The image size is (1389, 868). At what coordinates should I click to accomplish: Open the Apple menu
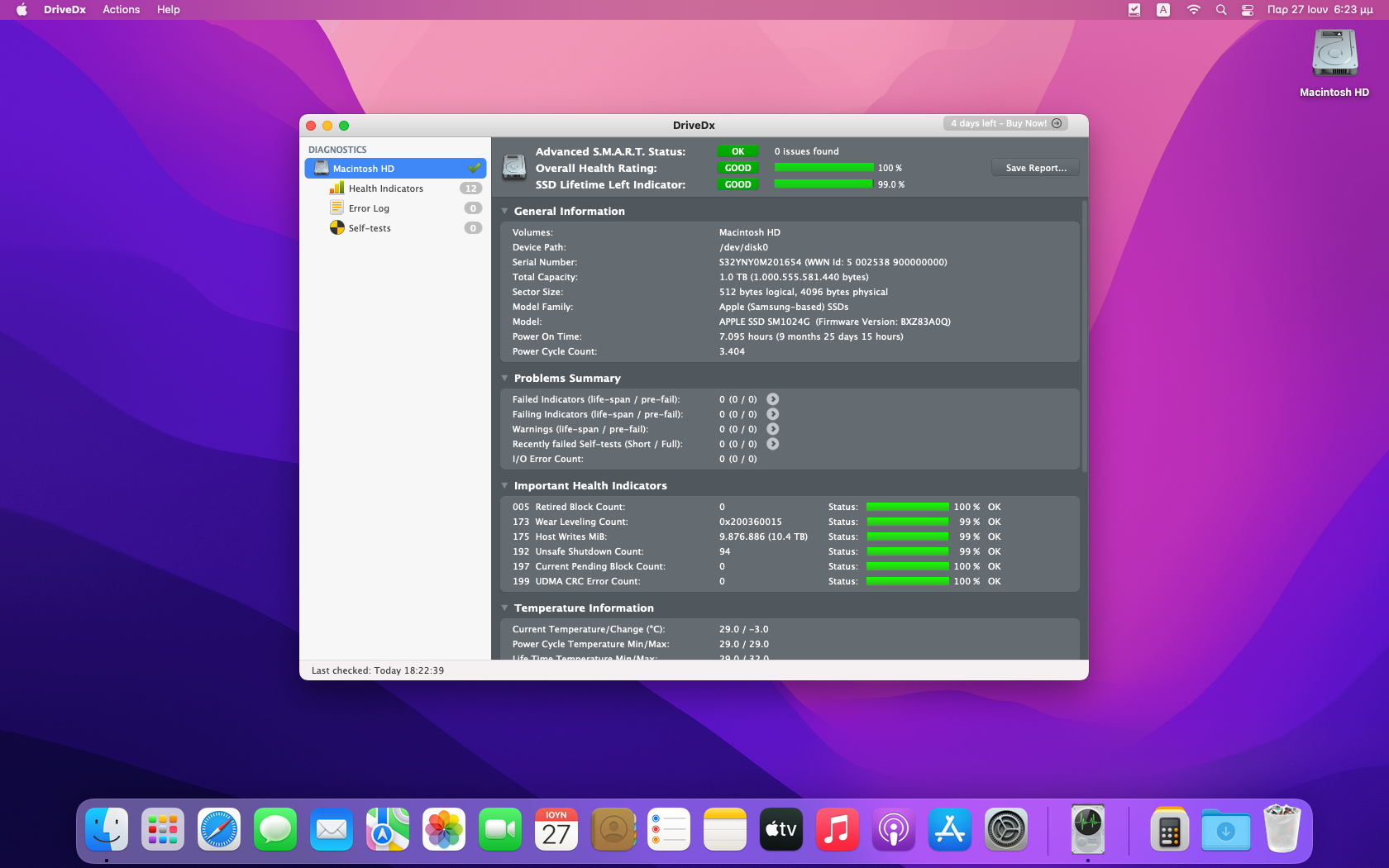click(21, 10)
